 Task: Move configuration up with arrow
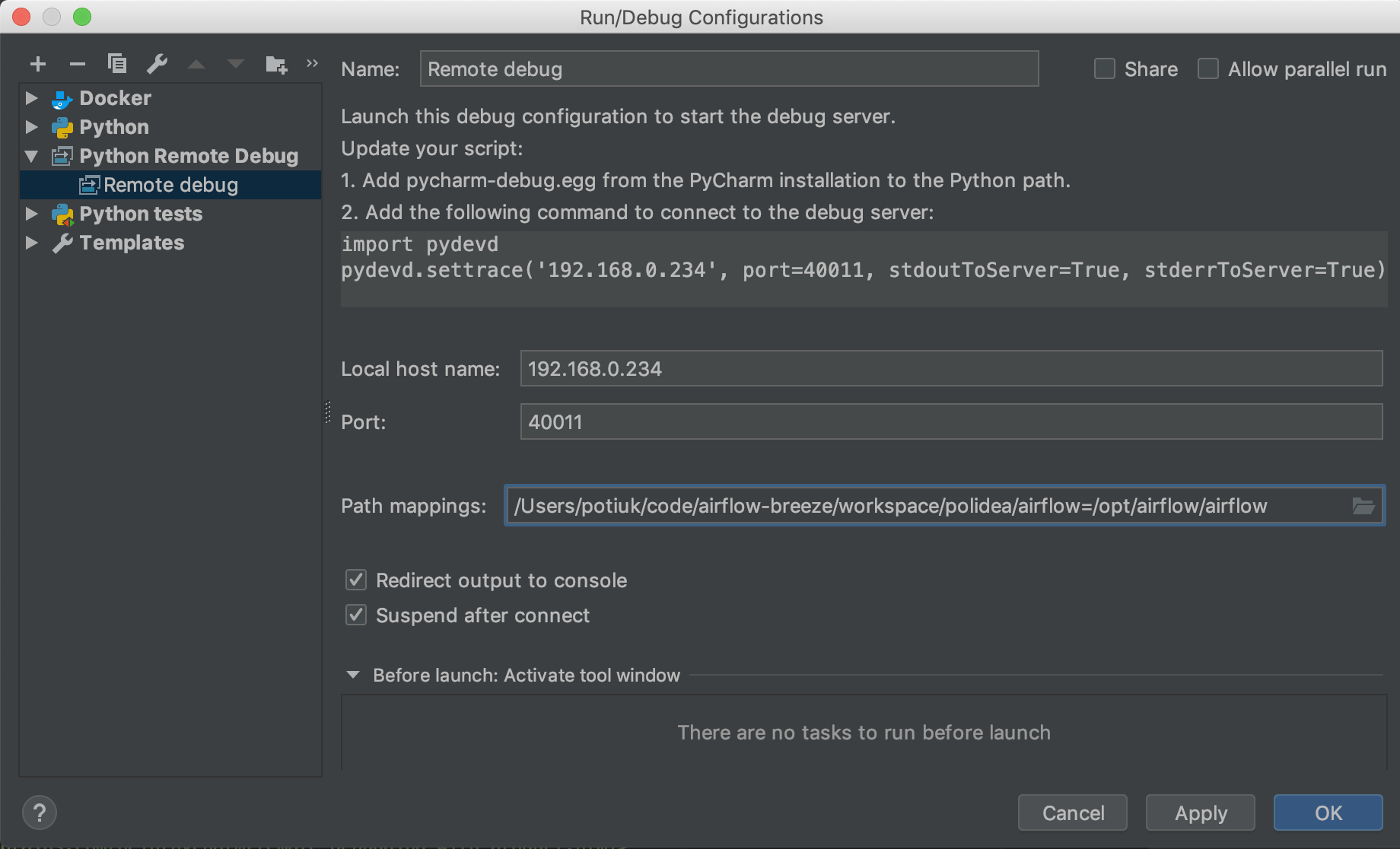(x=196, y=65)
